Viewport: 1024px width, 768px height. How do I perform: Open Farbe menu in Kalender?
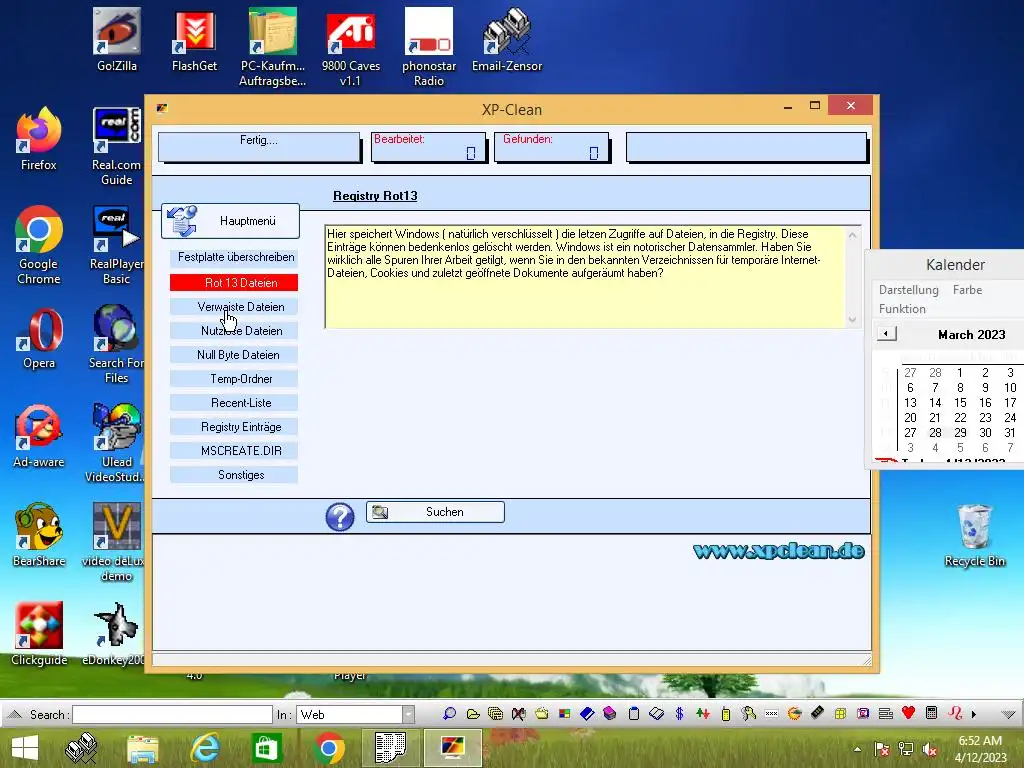pos(967,290)
